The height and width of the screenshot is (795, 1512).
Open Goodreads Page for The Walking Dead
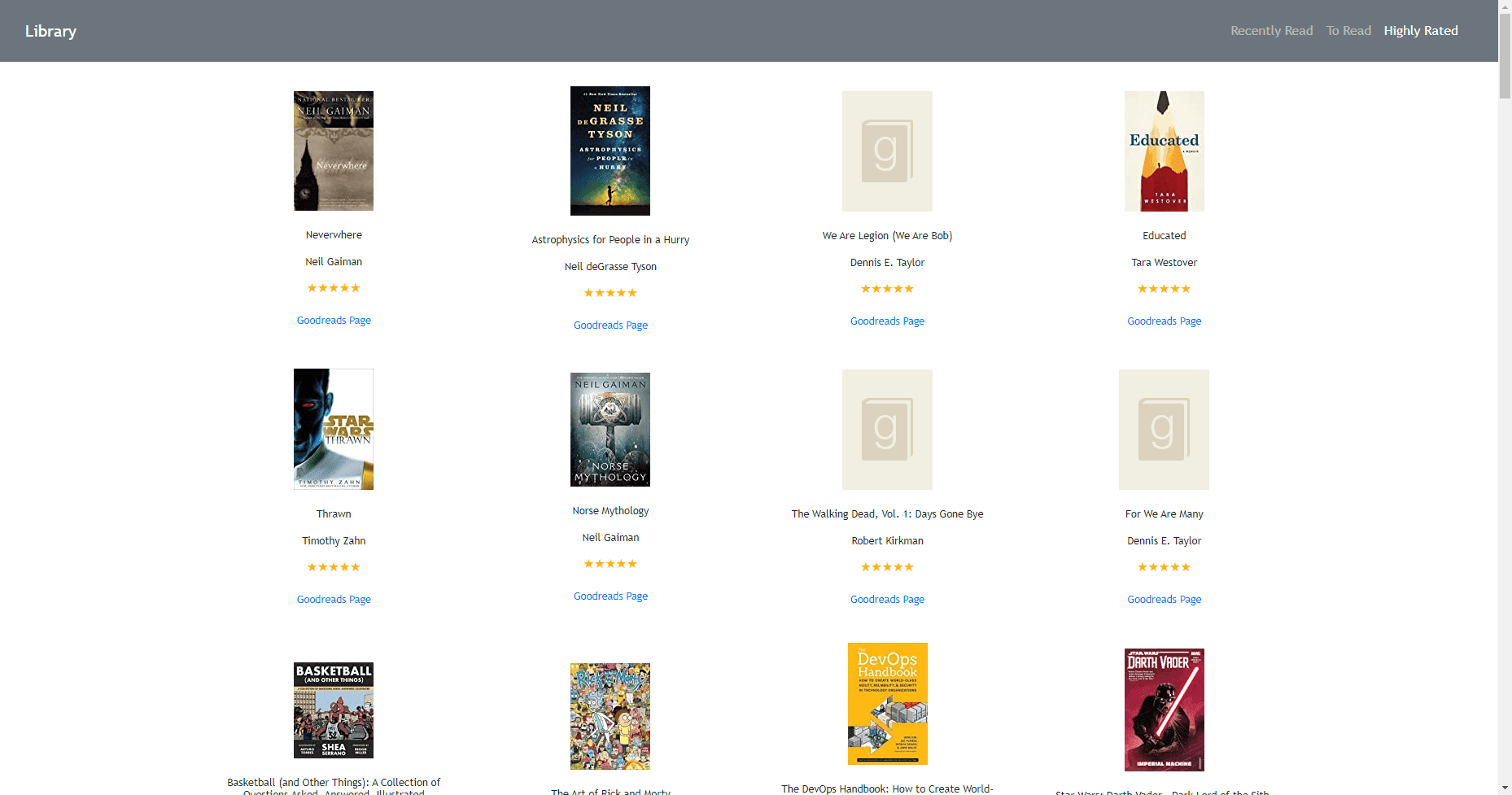[887, 600]
